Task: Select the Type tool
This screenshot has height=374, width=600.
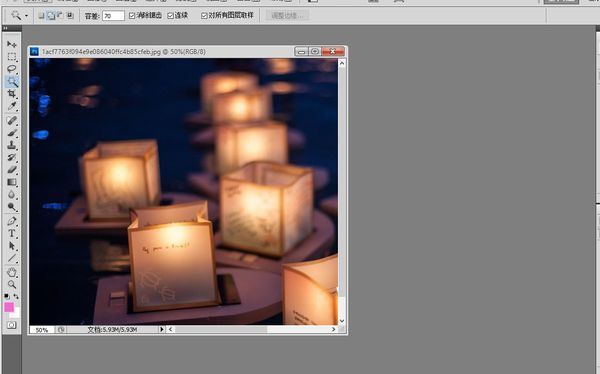Action: click(11, 233)
